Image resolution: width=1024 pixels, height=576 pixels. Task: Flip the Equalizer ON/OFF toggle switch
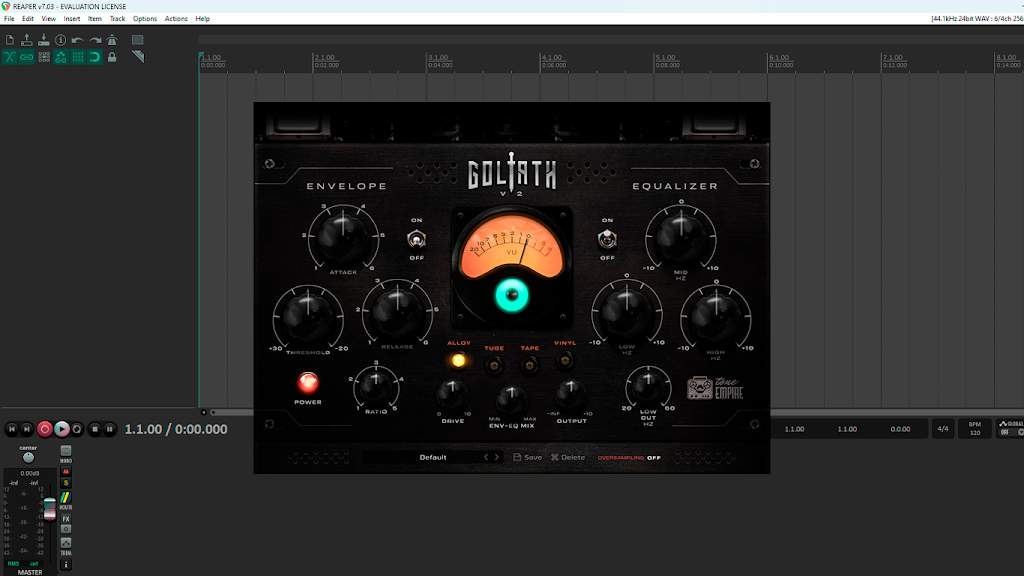[x=607, y=240]
